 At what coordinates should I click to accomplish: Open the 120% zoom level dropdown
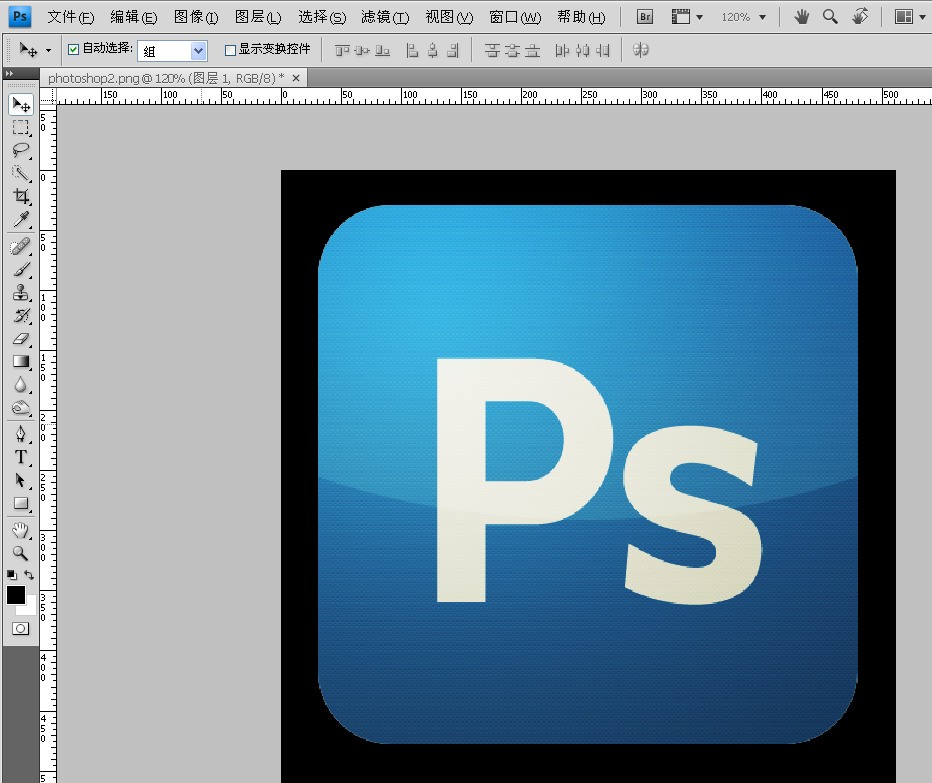(x=744, y=17)
